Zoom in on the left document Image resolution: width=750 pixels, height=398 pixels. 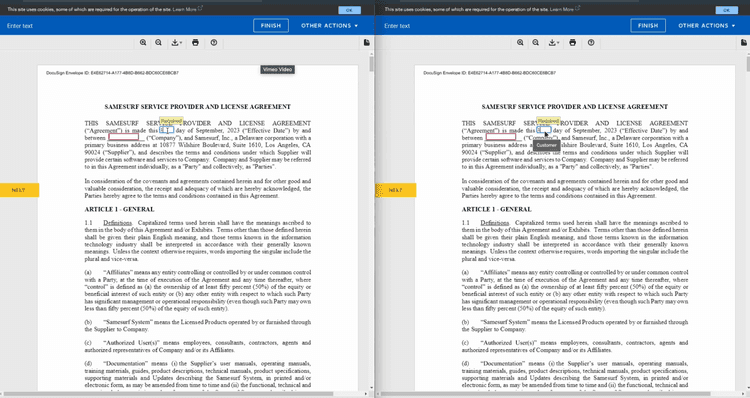click(x=143, y=43)
